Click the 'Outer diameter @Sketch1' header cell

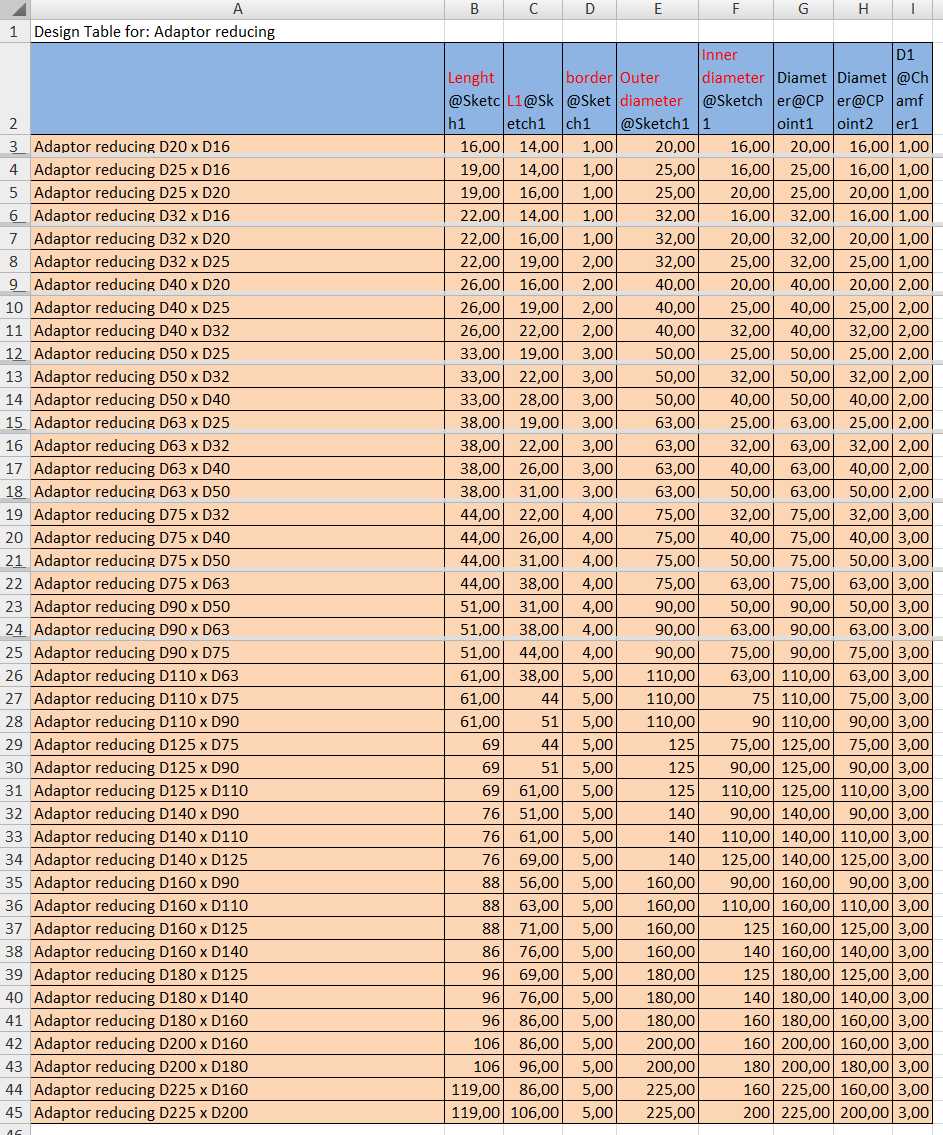click(x=658, y=88)
